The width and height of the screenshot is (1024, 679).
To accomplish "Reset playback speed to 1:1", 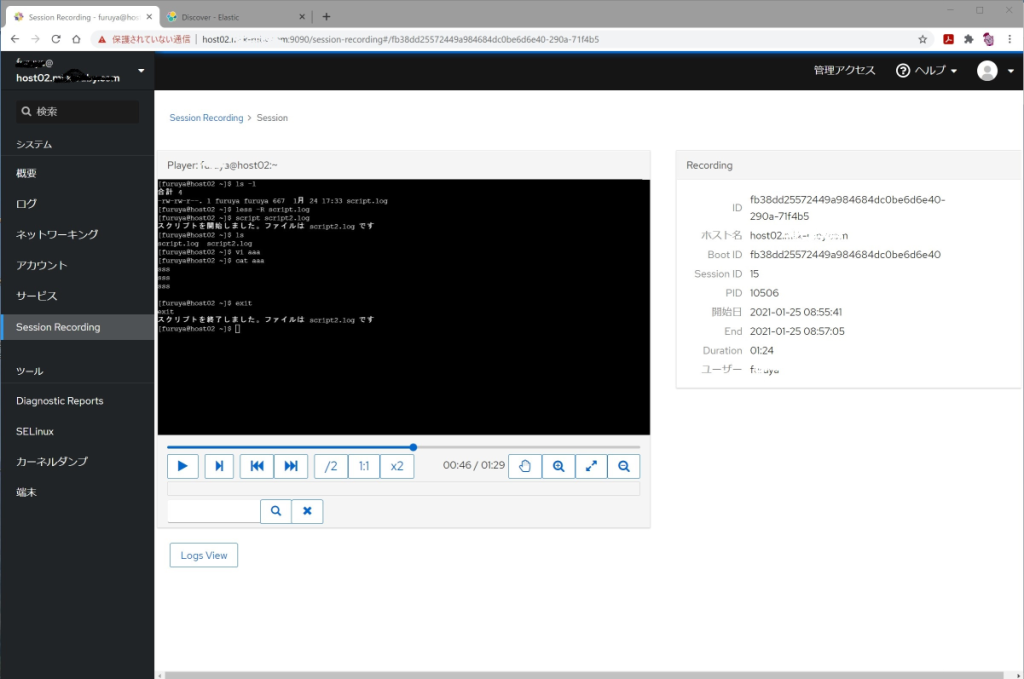I will 364,466.
